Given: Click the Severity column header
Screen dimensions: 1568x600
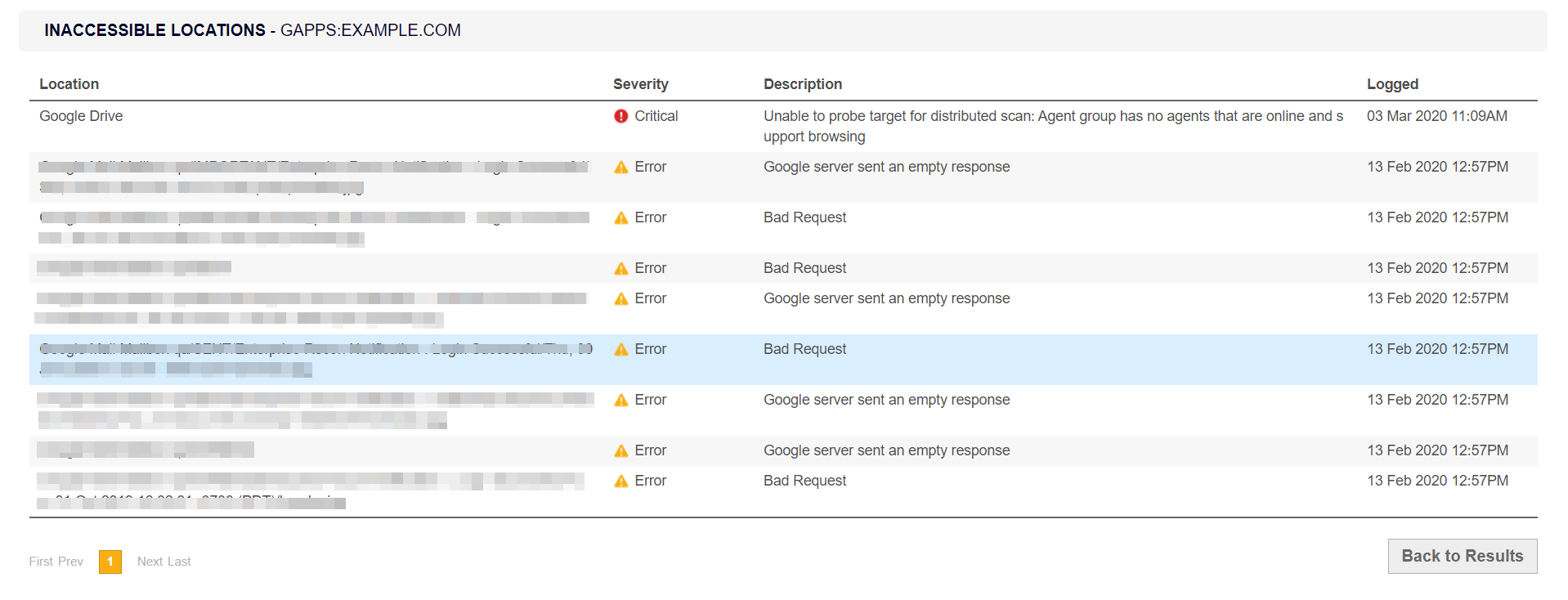Looking at the screenshot, I should (x=641, y=84).
